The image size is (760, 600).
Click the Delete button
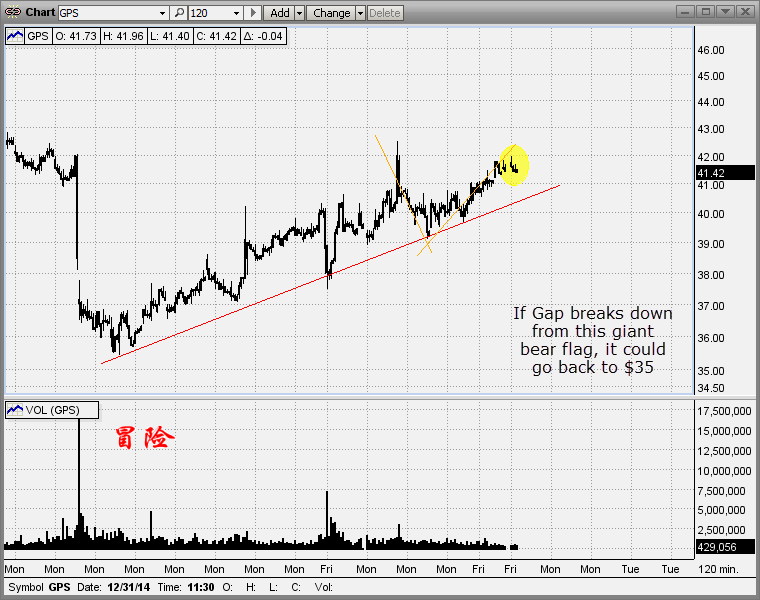[385, 13]
